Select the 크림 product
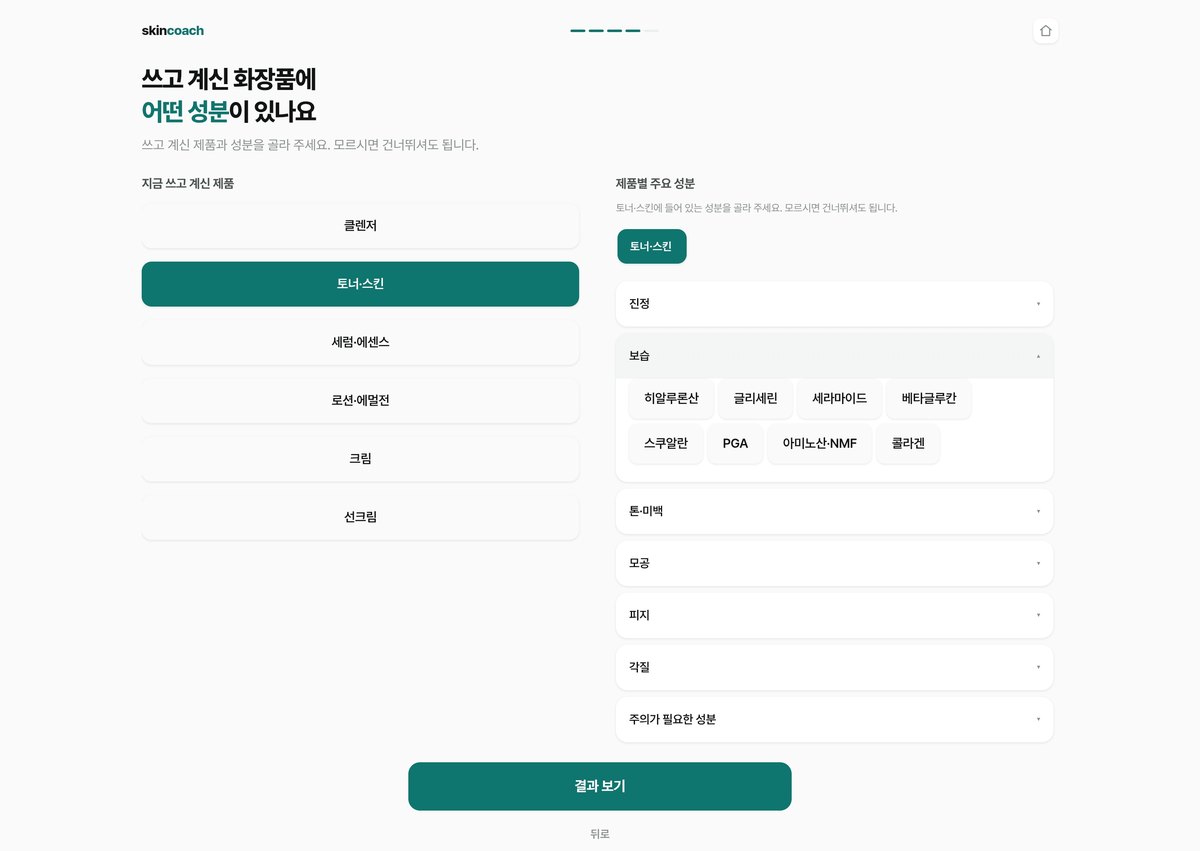Image resolution: width=1200 pixels, height=851 pixels. 360,458
